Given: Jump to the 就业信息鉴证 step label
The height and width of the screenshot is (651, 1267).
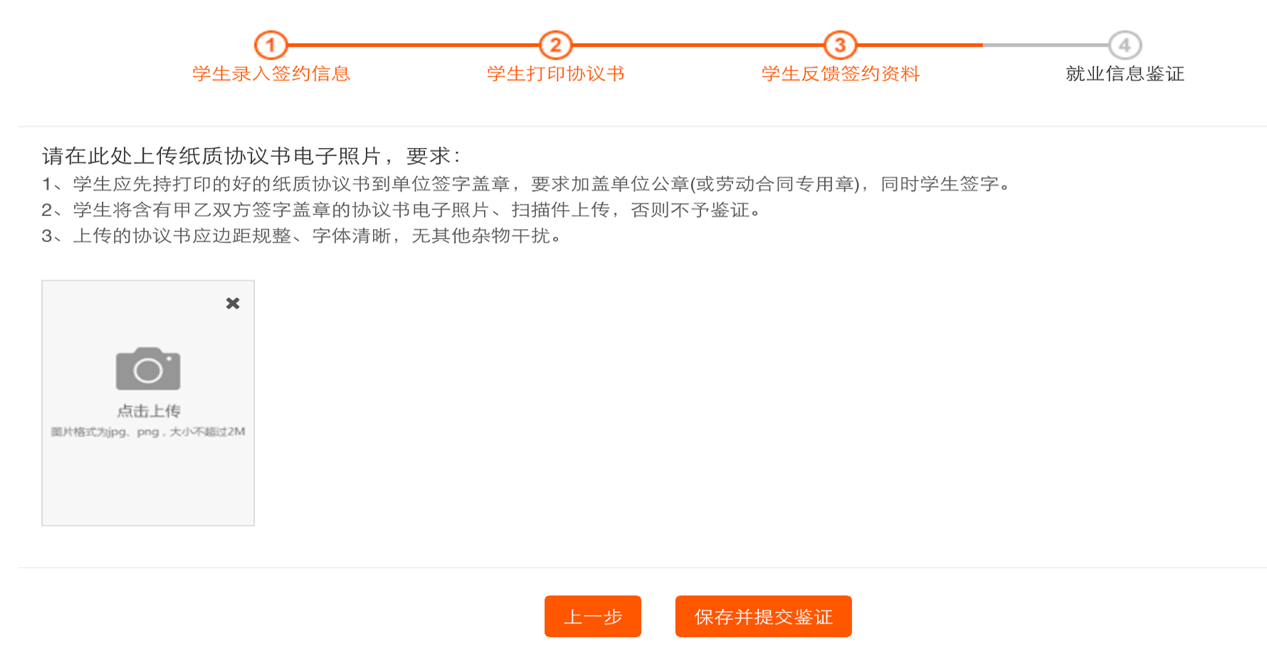Looking at the screenshot, I should point(1125,74).
